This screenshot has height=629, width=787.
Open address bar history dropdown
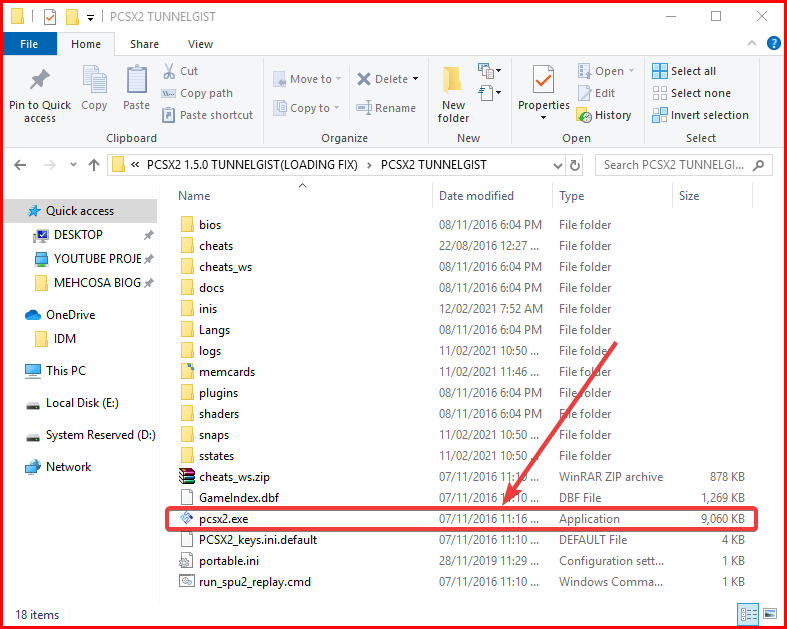pyautogui.click(x=557, y=165)
